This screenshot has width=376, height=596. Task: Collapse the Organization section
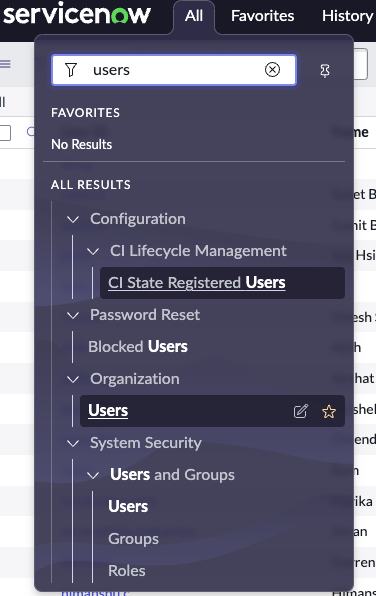(x=73, y=379)
